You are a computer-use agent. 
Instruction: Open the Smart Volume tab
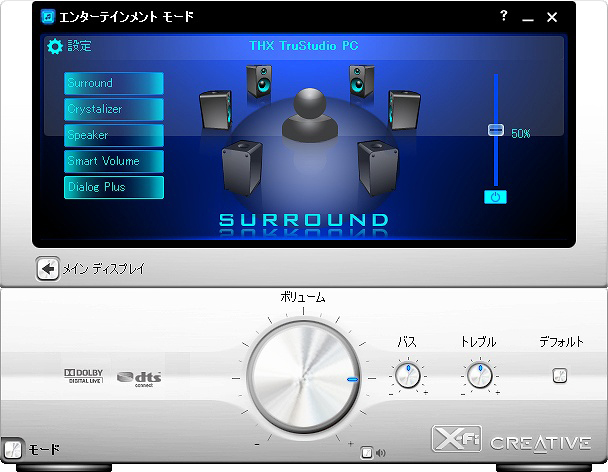pyautogui.click(x=114, y=161)
